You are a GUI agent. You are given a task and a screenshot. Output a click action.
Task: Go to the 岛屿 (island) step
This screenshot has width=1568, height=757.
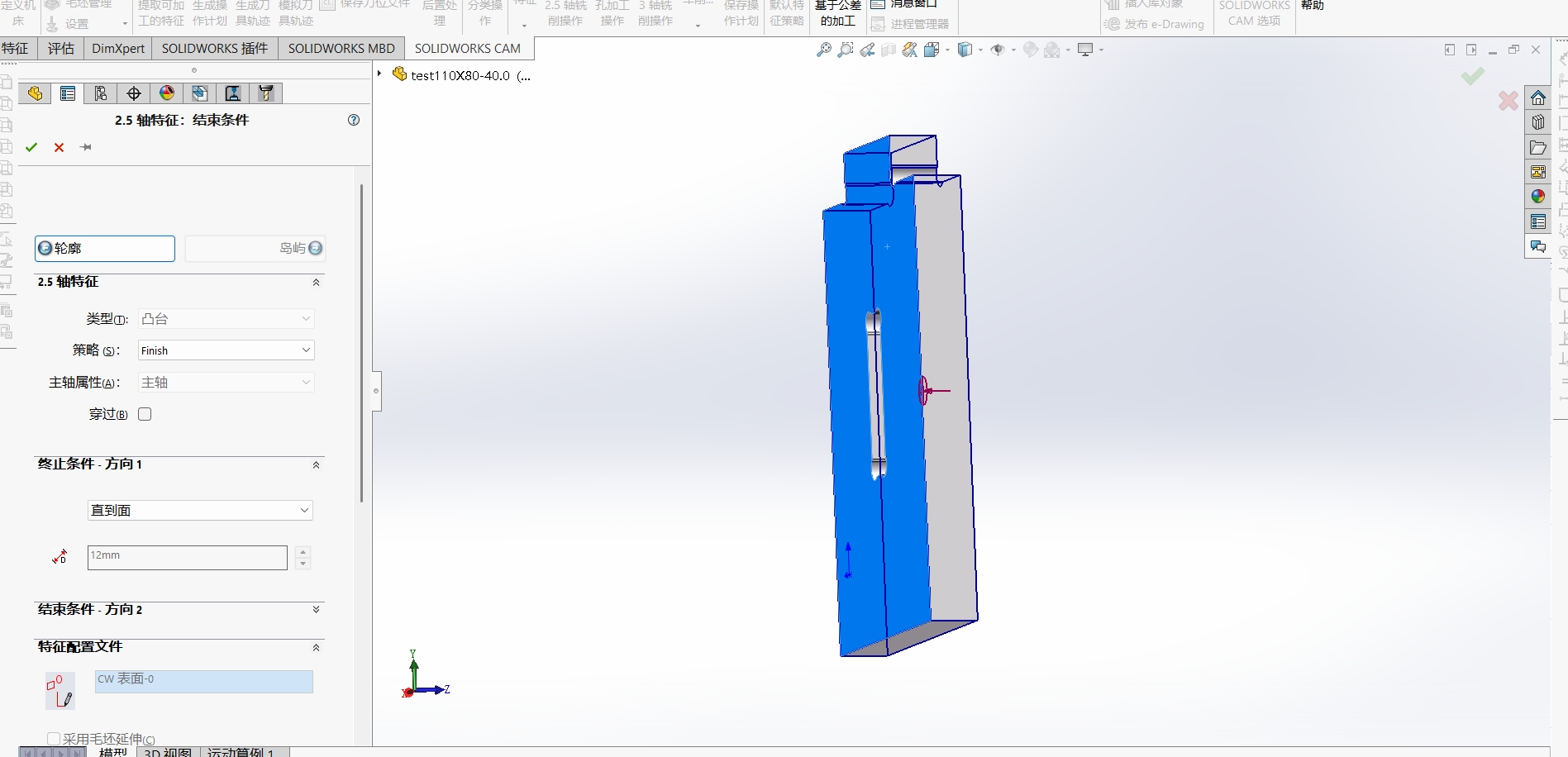(255, 248)
